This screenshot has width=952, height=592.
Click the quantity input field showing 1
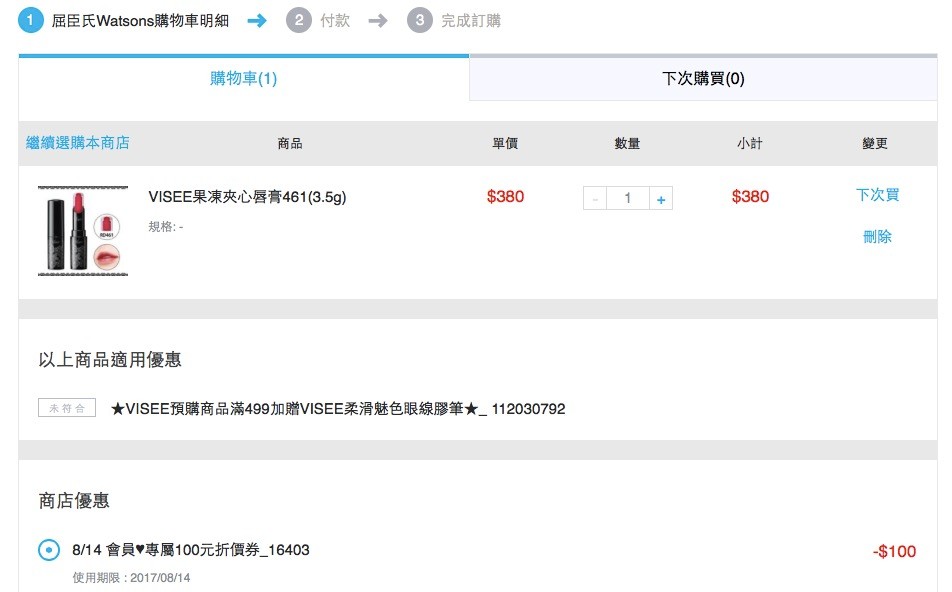click(628, 199)
